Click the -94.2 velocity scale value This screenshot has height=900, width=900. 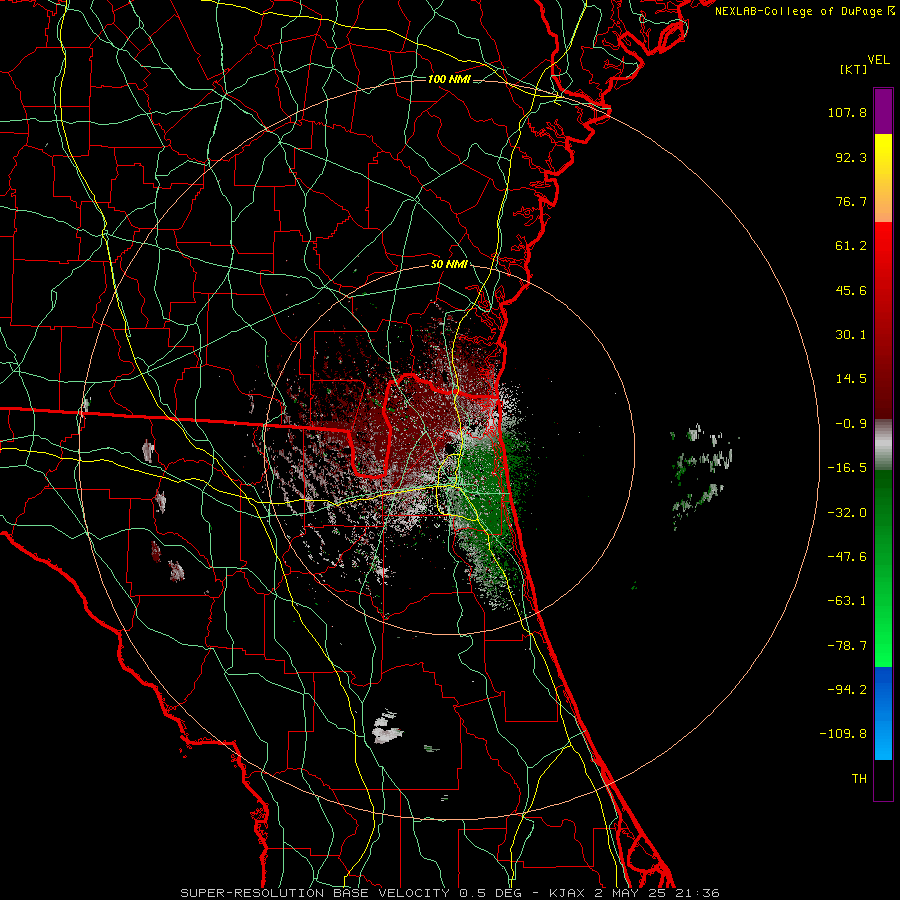[847, 689]
